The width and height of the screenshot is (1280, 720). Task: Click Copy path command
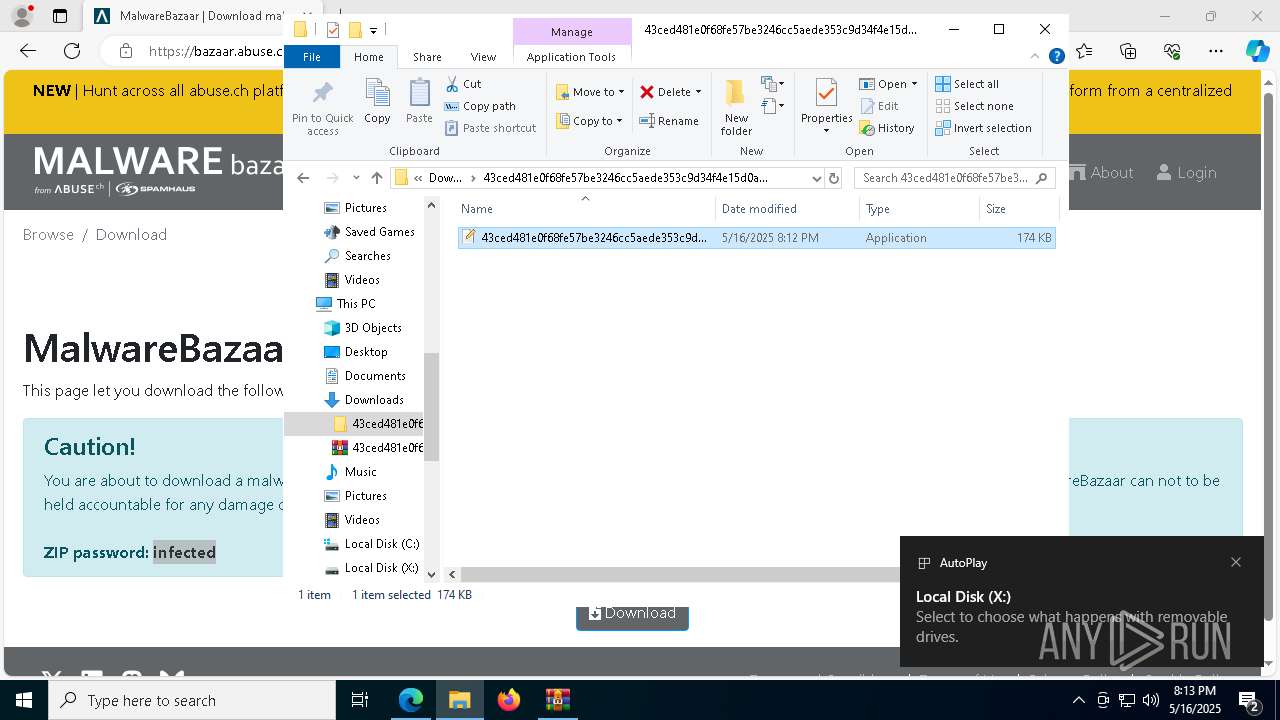point(480,106)
